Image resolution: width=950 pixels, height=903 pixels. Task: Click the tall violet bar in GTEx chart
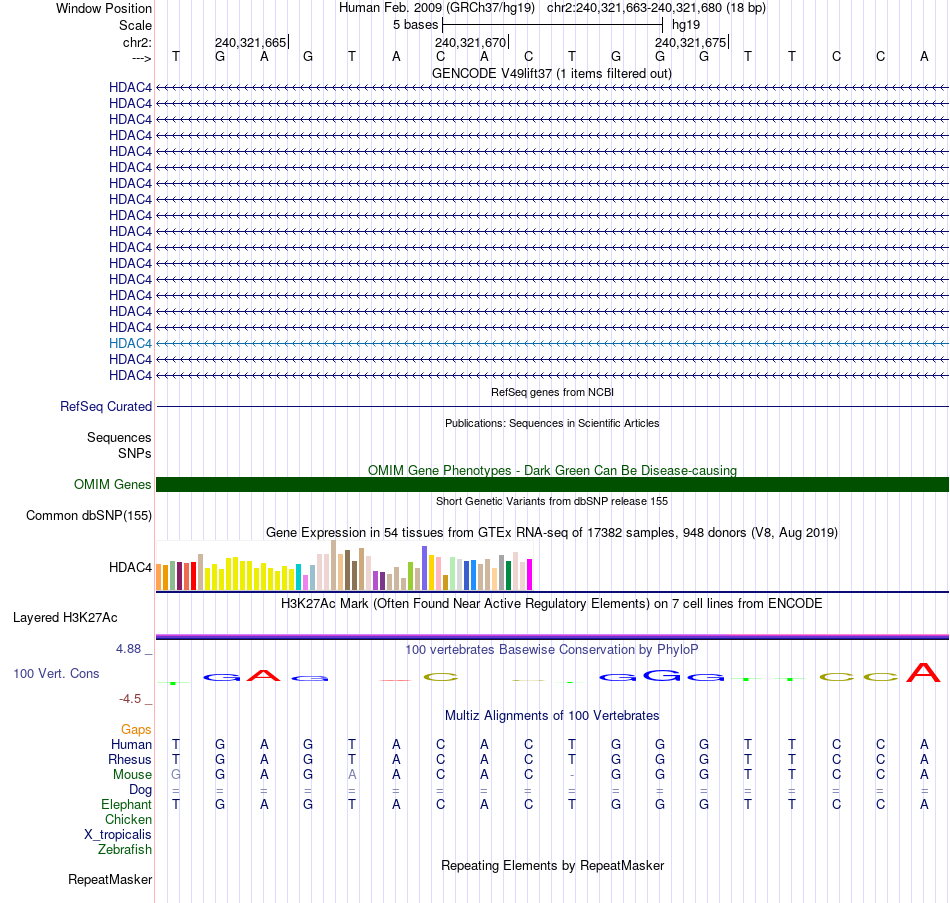pyautogui.click(x=425, y=568)
